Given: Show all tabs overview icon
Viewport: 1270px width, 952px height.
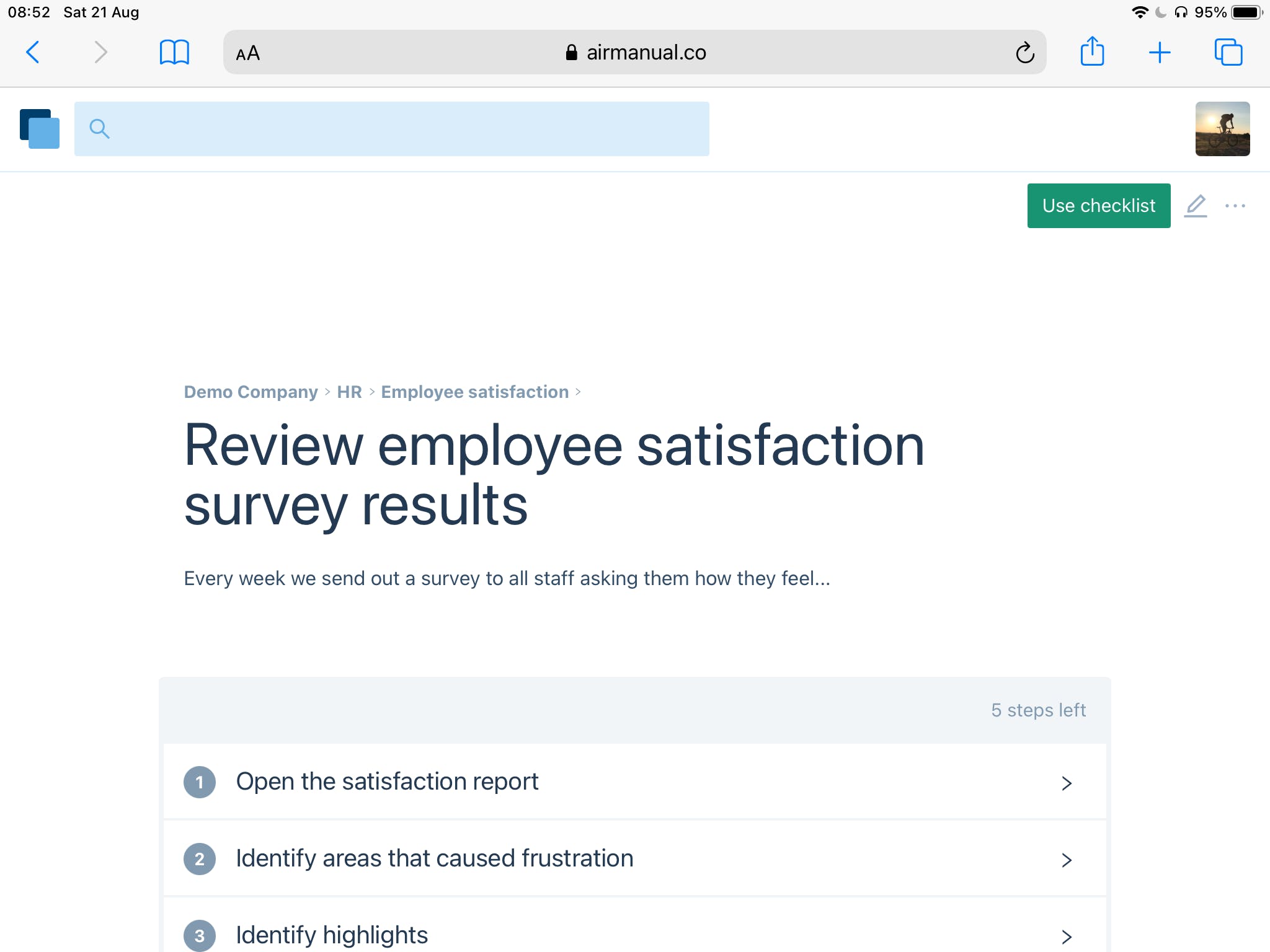Looking at the screenshot, I should [1228, 52].
